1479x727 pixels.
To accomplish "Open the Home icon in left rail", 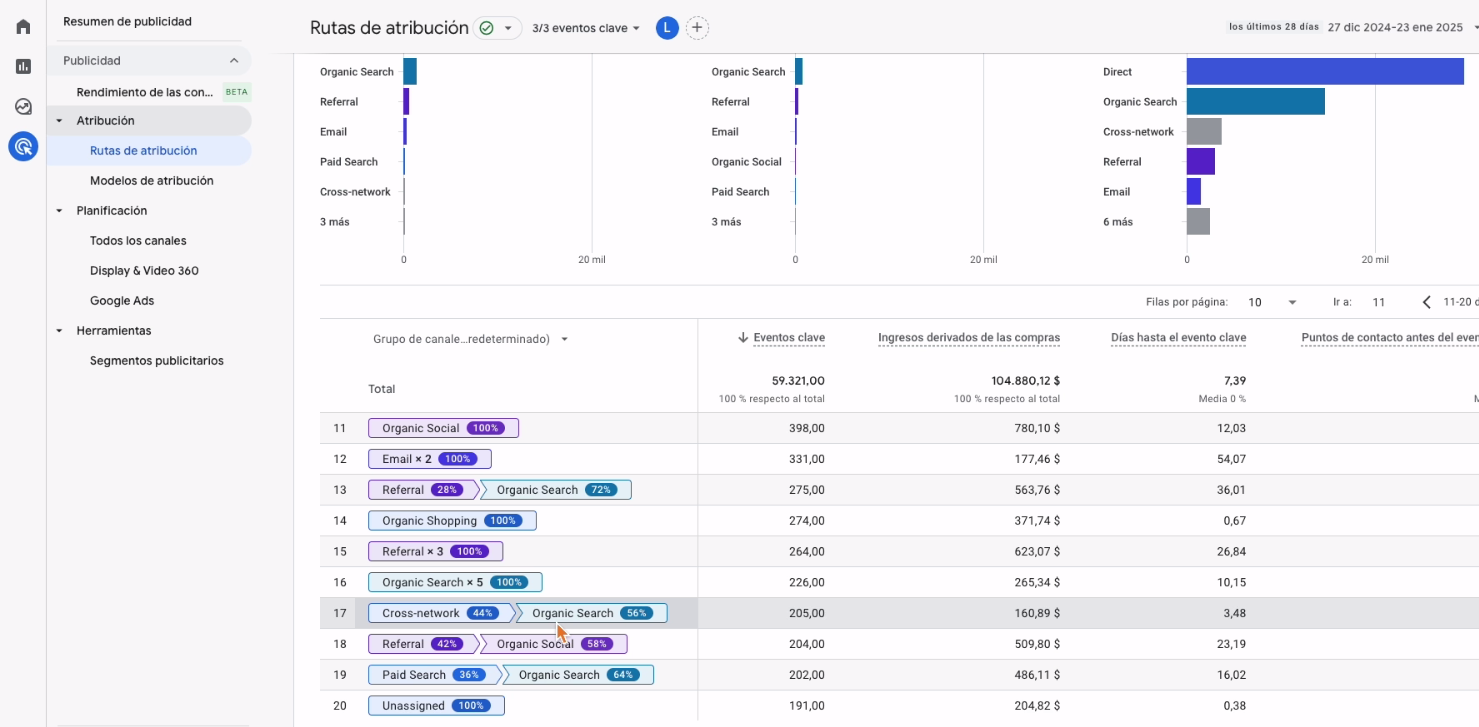I will click(x=23, y=27).
